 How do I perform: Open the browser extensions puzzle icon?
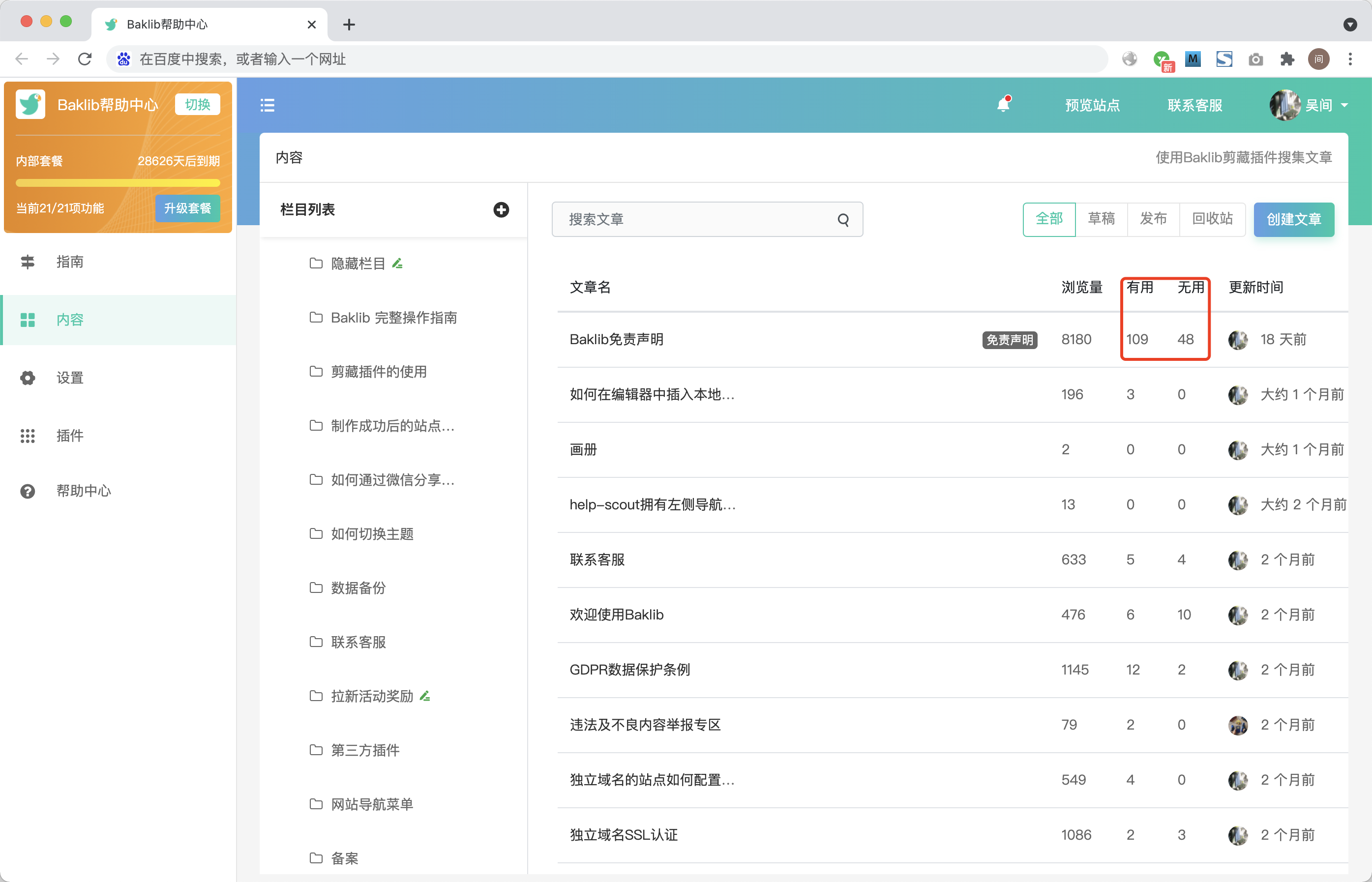coord(1287,59)
